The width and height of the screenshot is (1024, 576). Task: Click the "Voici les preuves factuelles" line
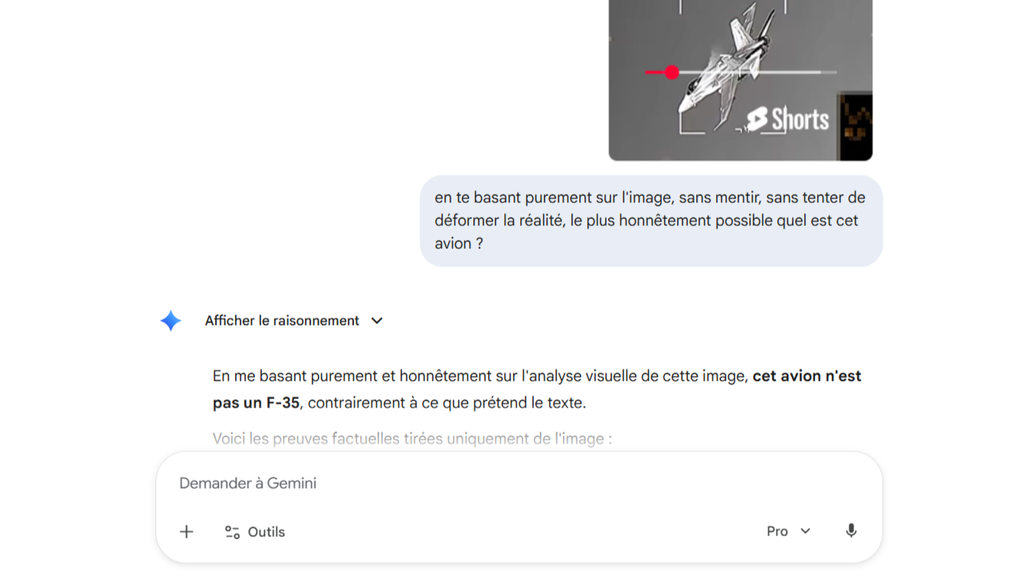point(412,439)
